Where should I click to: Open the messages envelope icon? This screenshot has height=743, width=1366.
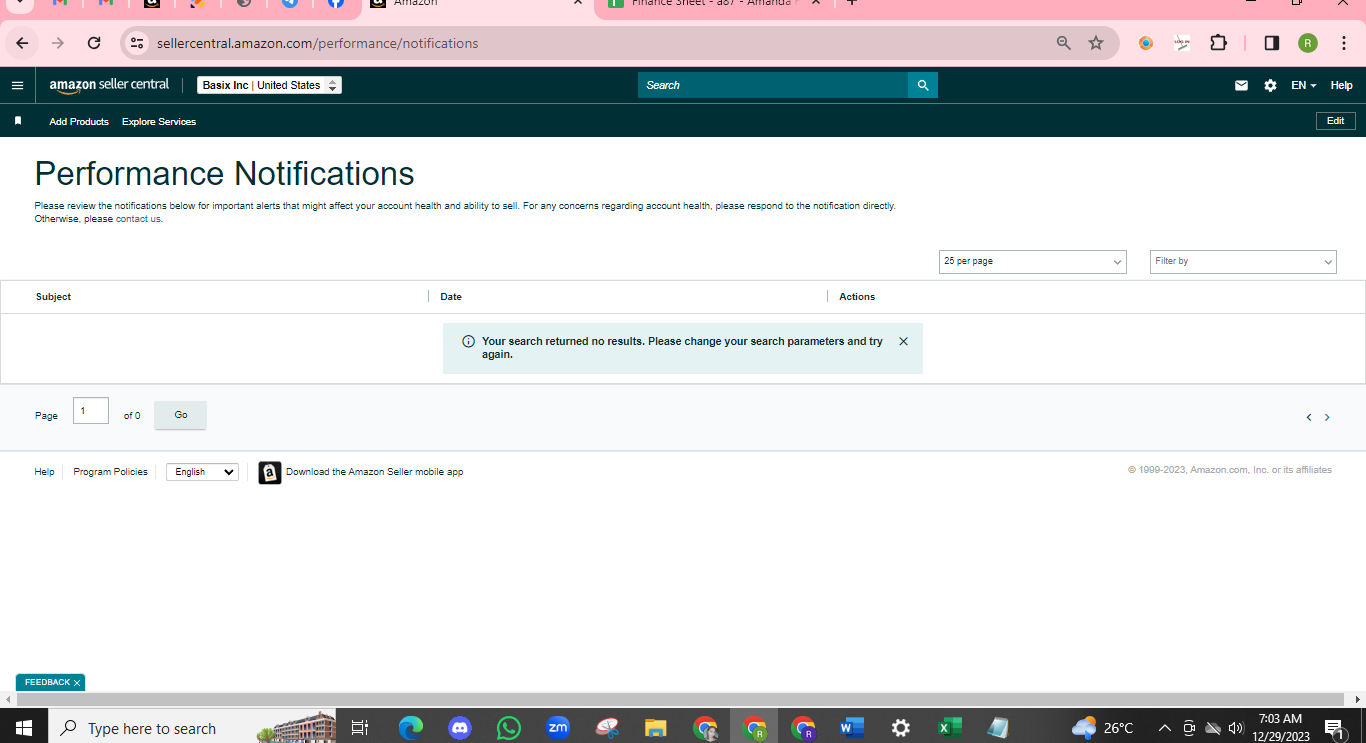[x=1241, y=86]
